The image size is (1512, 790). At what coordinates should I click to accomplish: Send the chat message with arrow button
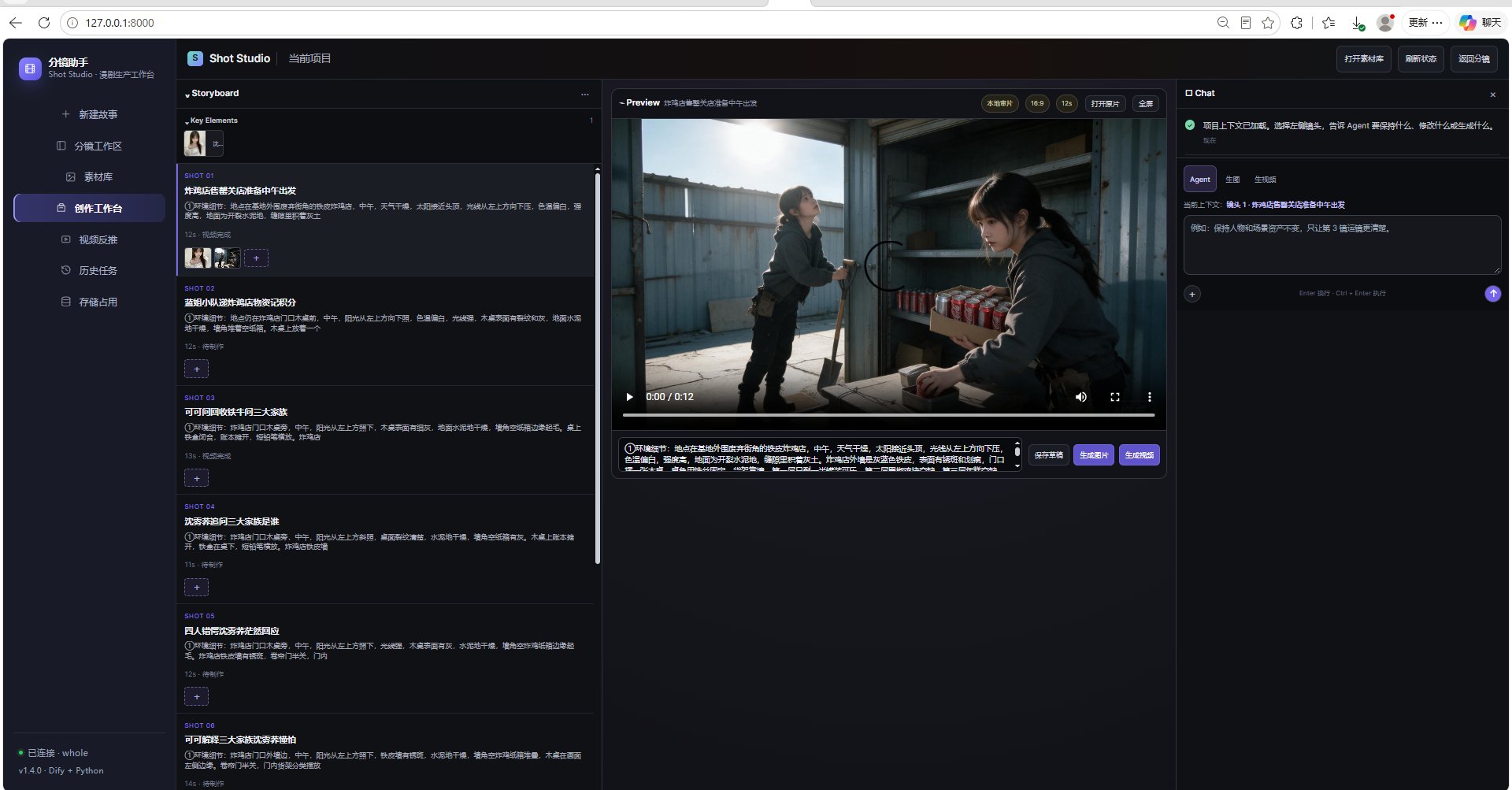[1492, 294]
